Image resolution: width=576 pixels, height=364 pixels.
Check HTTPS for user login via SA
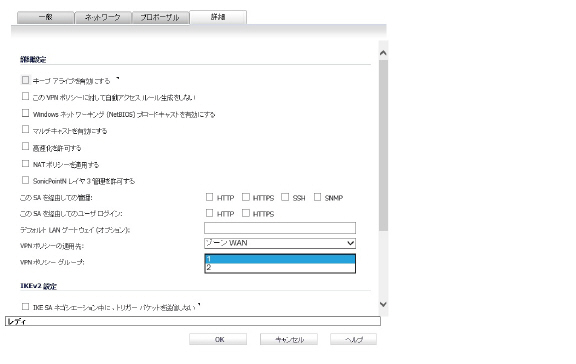(246, 213)
